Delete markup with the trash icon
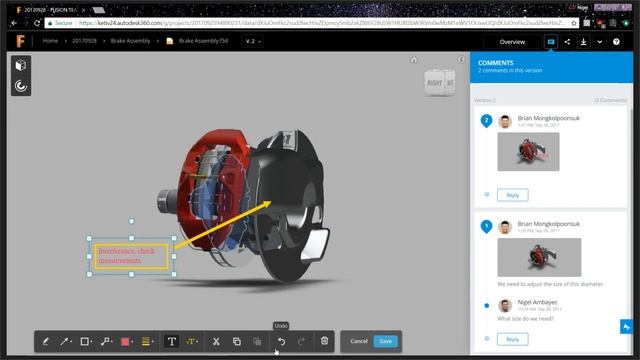Viewport: 640px width, 360px height. point(324,341)
